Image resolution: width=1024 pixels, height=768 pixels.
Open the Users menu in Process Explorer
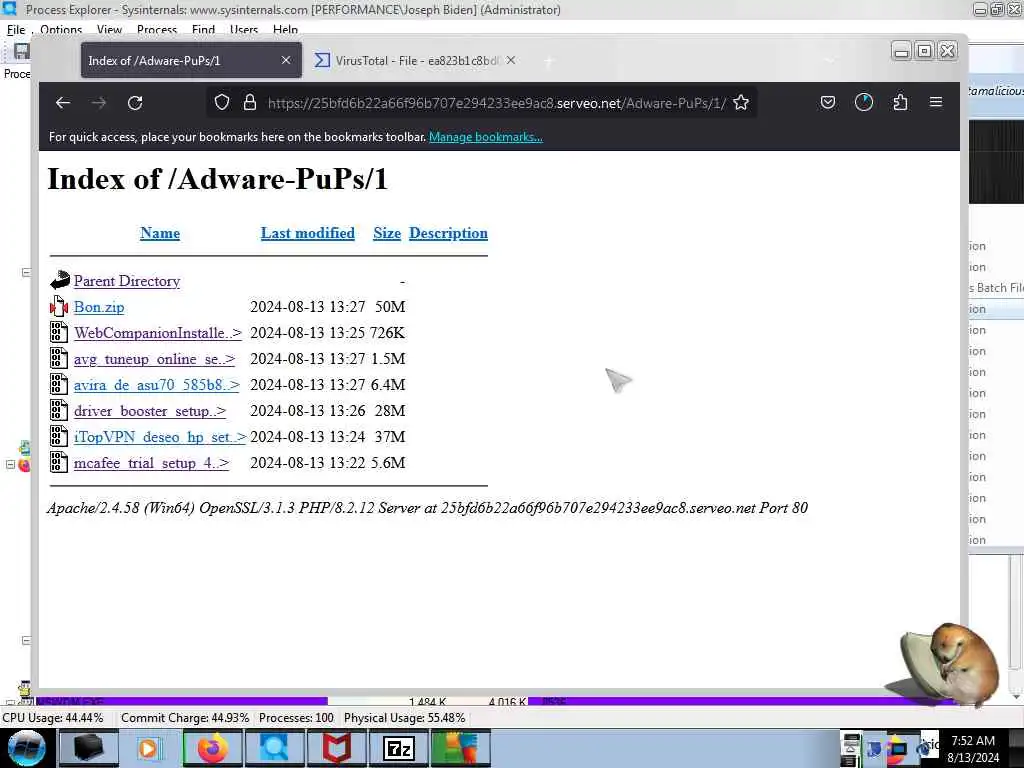pyautogui.click(x=244, y=29)
